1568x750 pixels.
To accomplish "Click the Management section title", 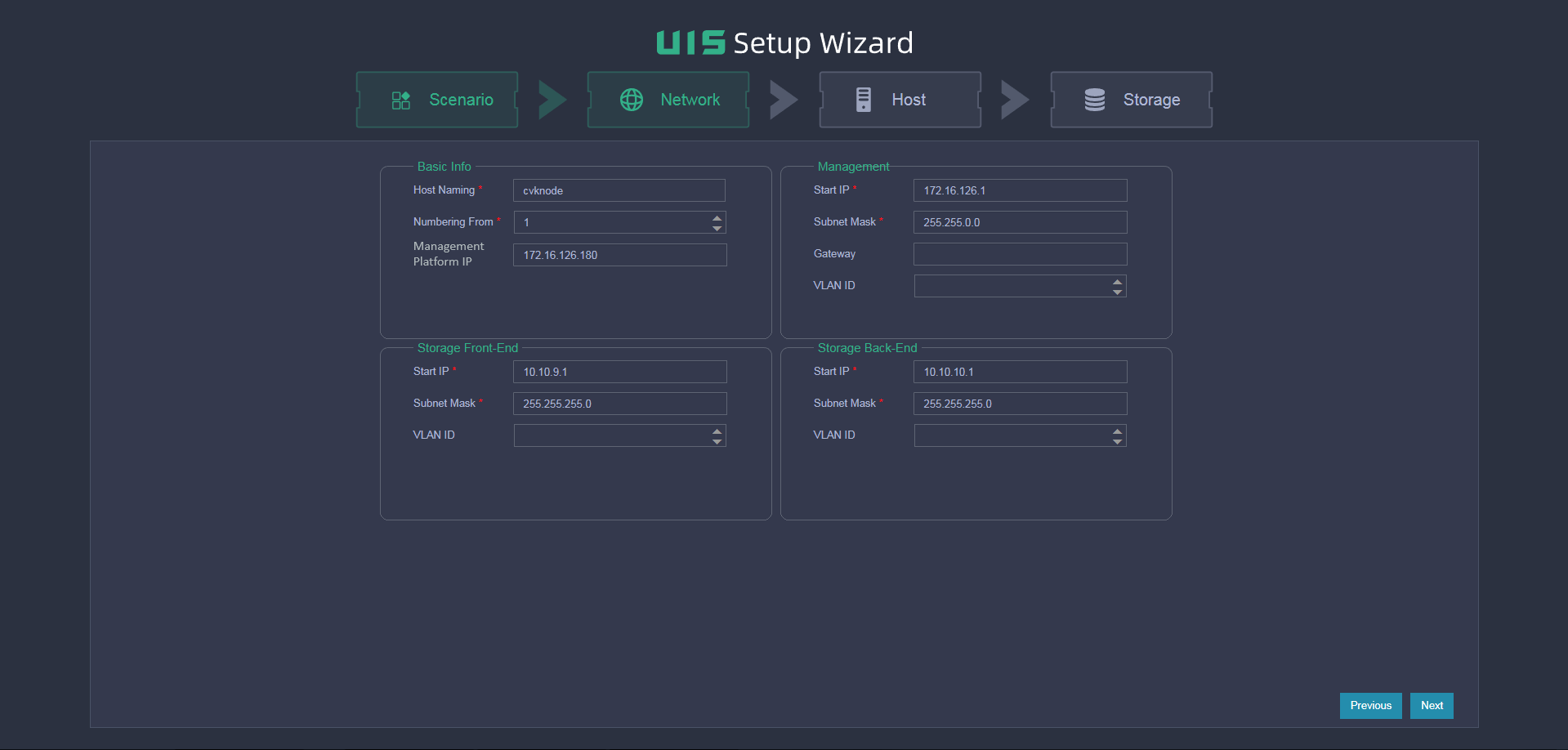I will (x=854, y=167).
